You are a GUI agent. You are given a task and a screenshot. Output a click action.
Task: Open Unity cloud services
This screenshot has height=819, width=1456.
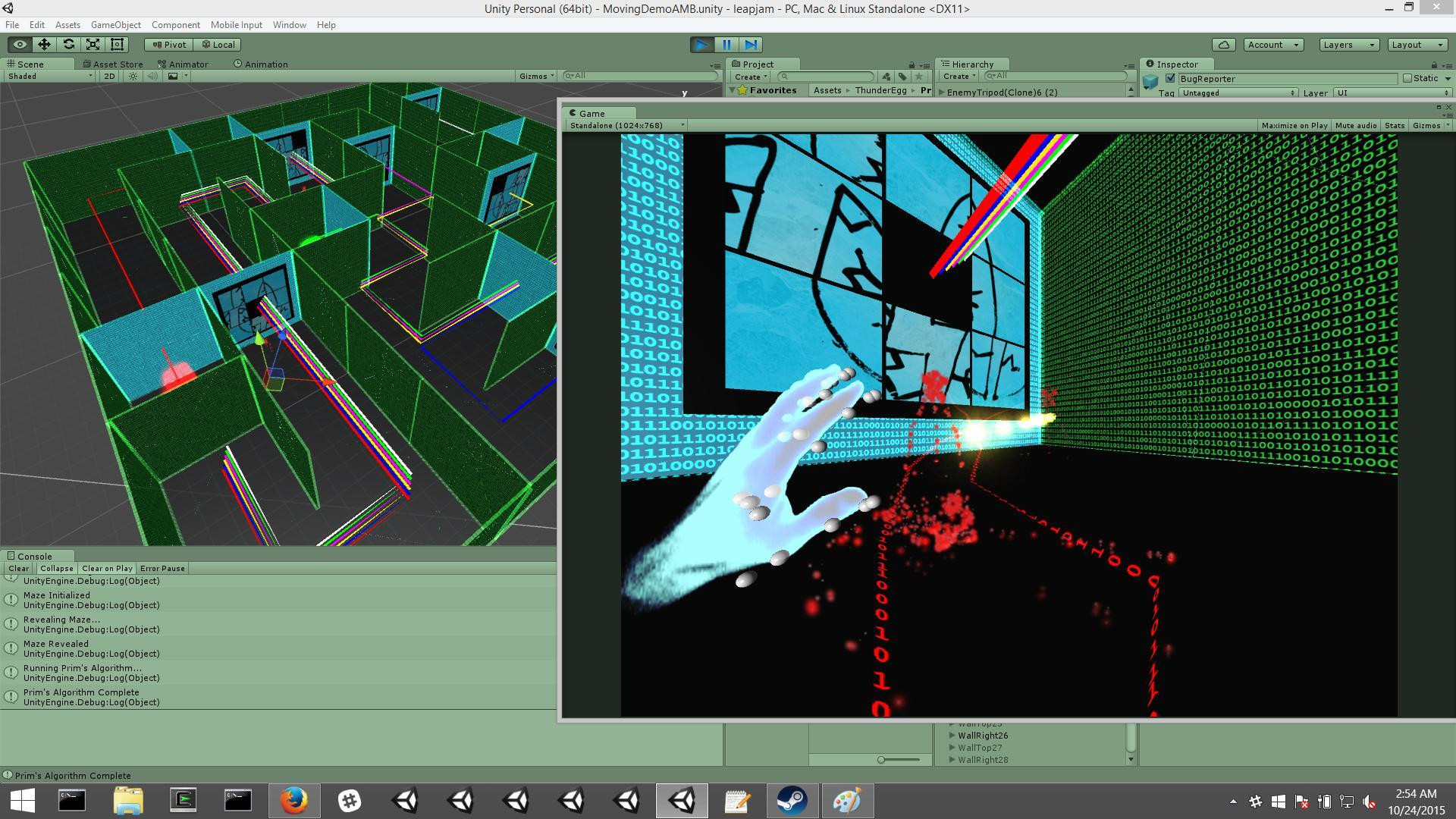pyautogui.click(x=1224, y=45)
